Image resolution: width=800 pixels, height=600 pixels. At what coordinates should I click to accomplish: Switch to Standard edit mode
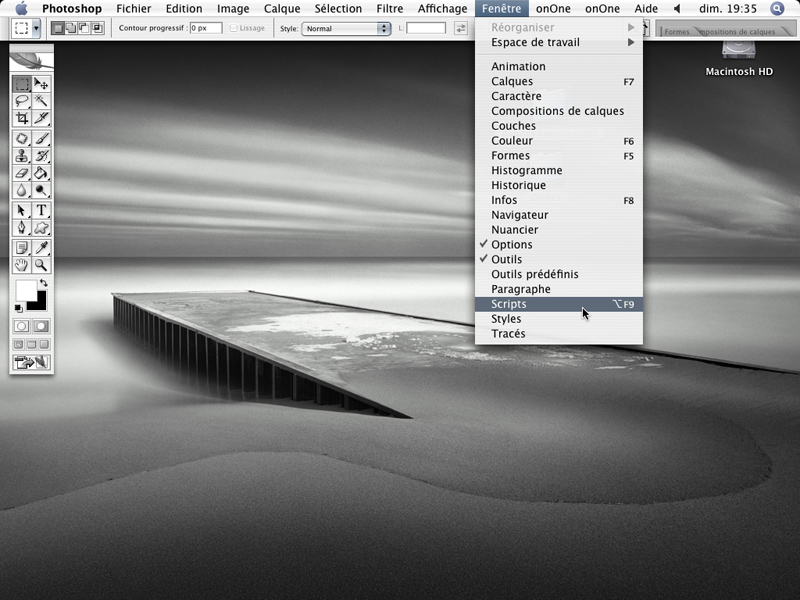[x=21, y=326]
